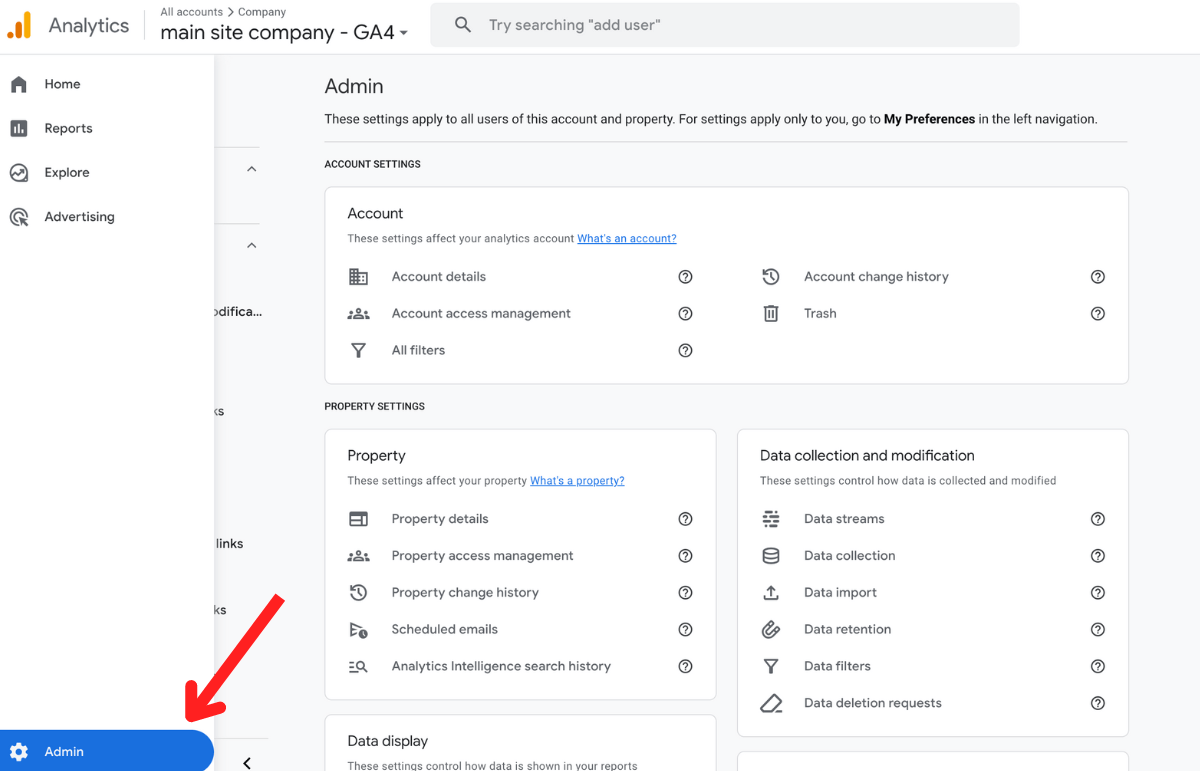Open the main site company property dropdown

[285, 32]
